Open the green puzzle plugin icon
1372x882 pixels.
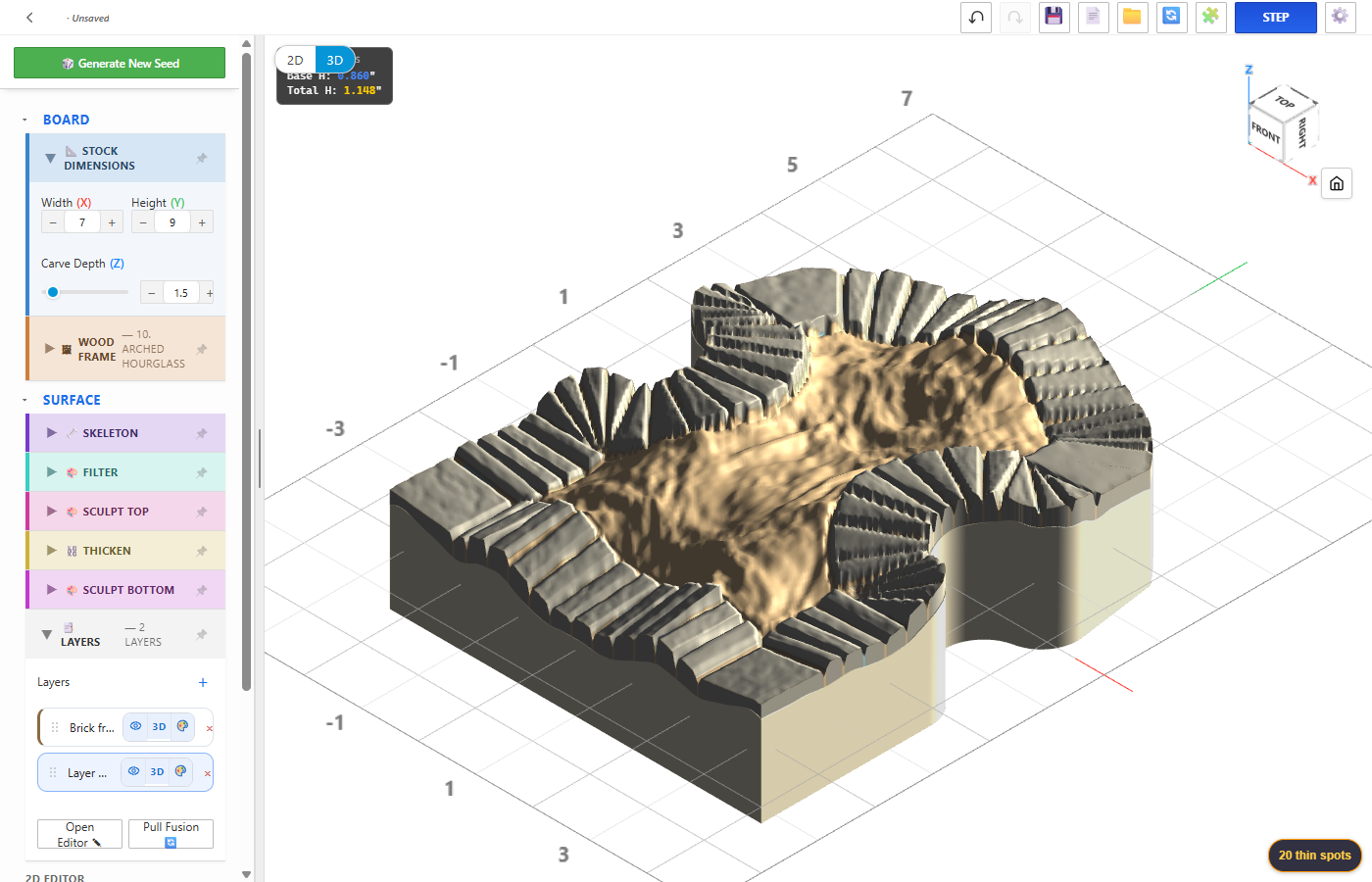coord(1211,18)
